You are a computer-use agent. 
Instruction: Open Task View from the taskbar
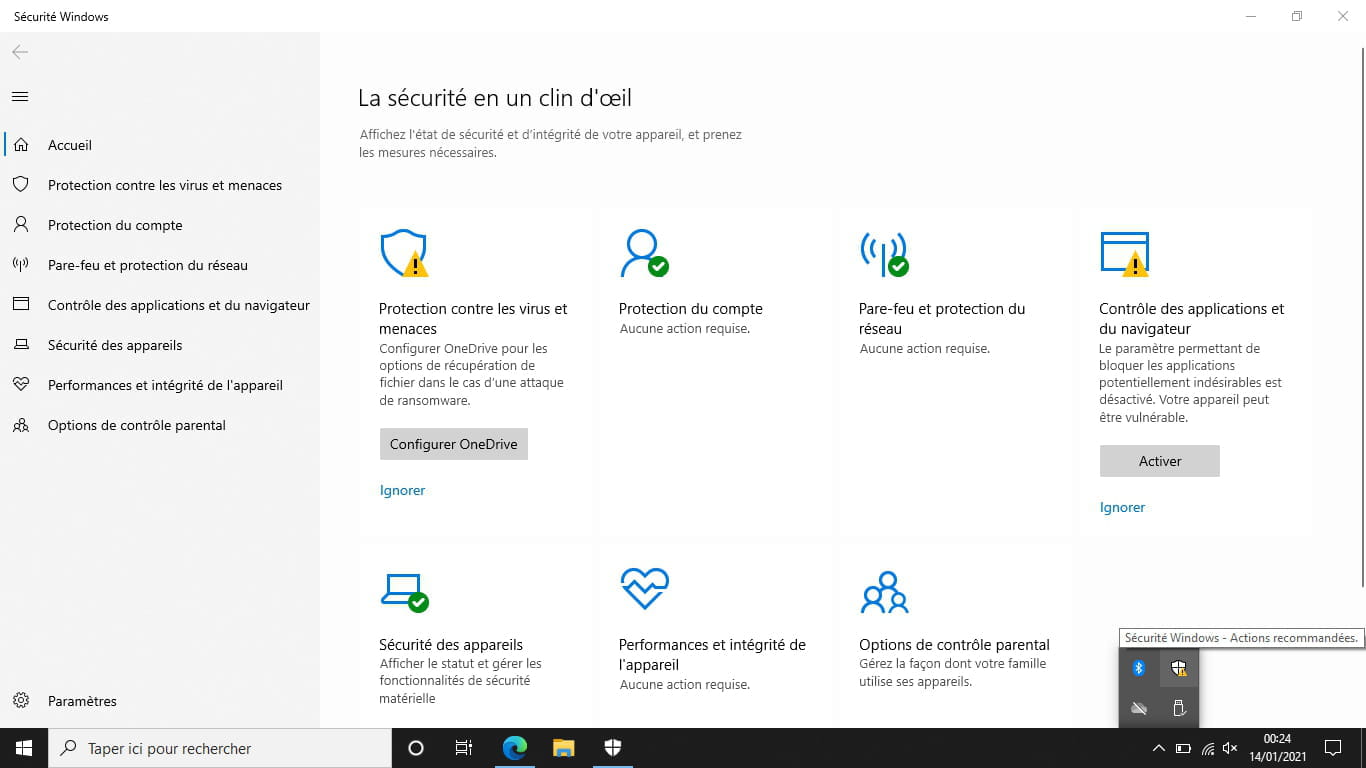click(464, 748)
